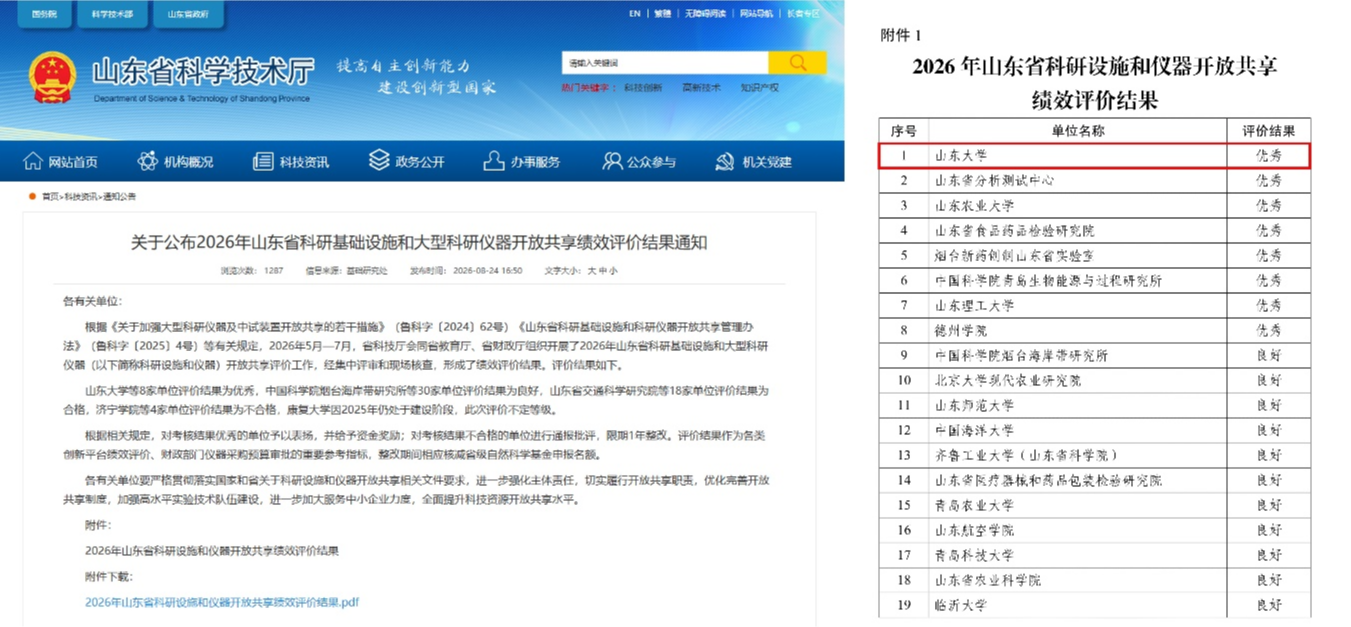Click the people icon beside 公众参与

[x=612, y=161]
